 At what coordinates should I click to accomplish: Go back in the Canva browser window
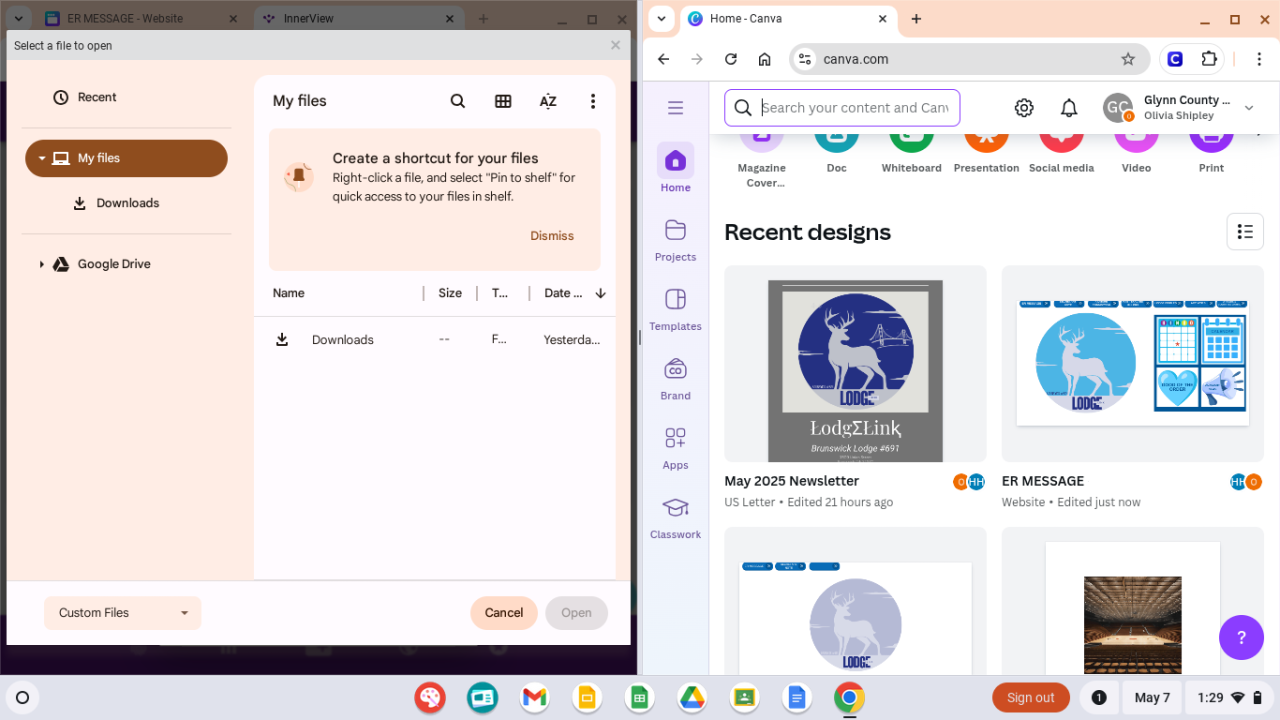pyautogui.click(x=664, y=59)
